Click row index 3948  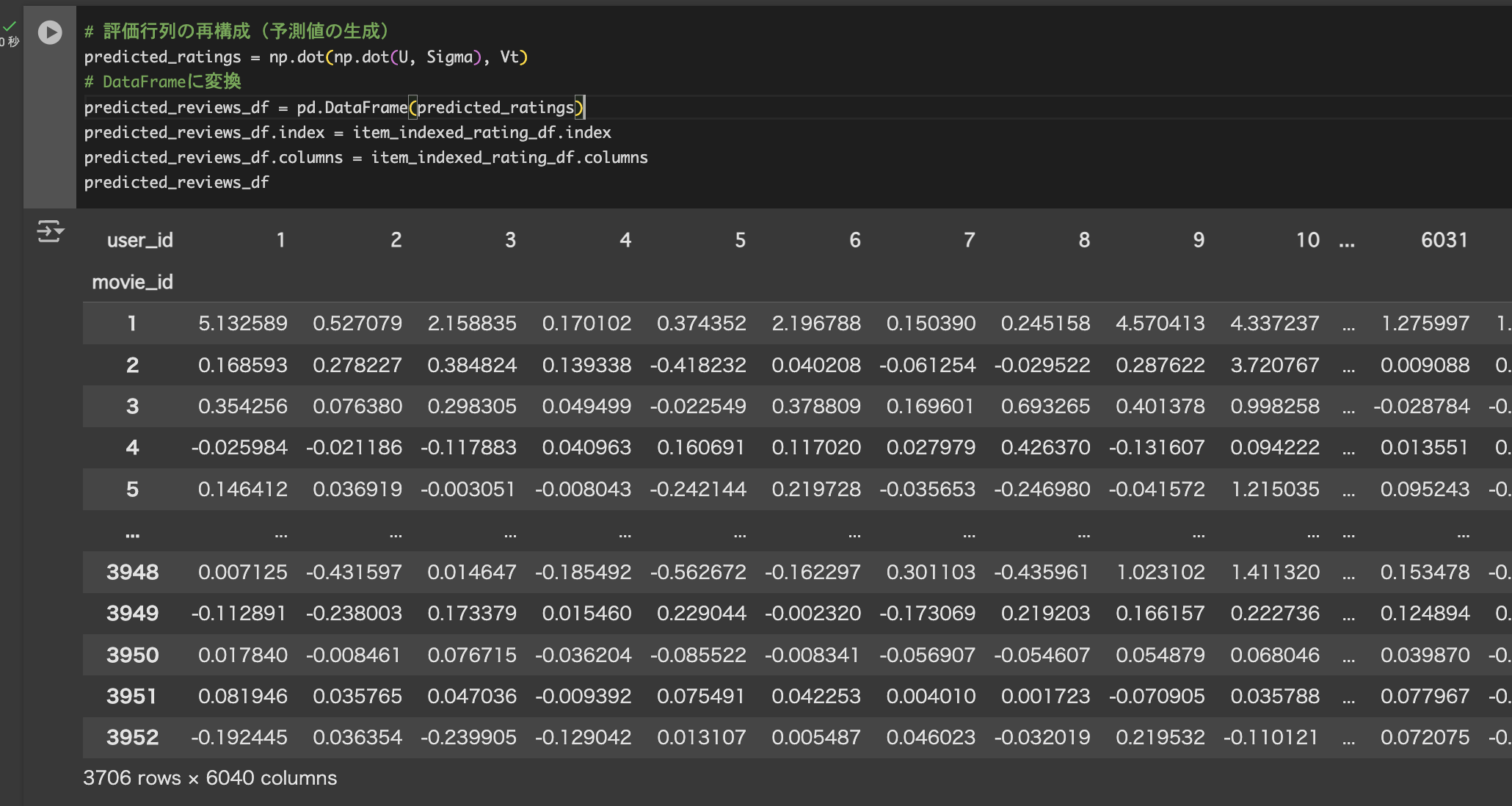click(132, 573)
